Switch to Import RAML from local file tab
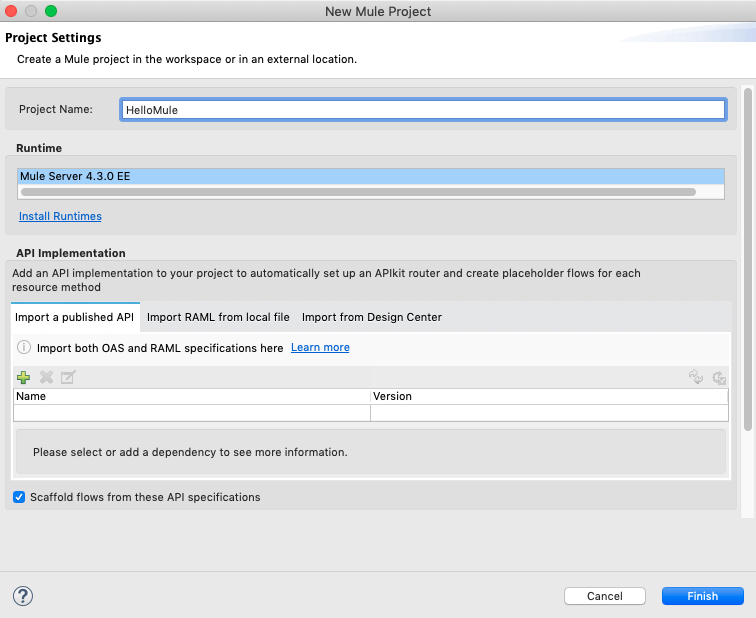The image size is (756, 618). 218,317
